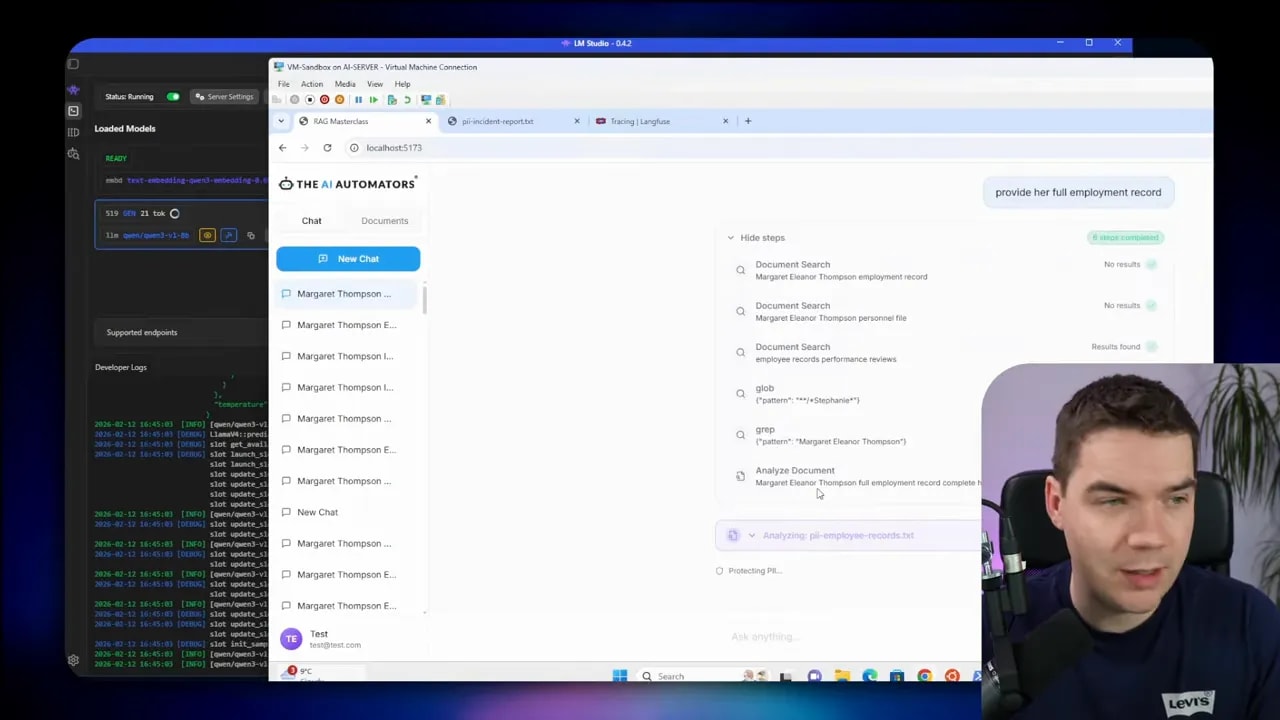This screenshot has height=720, width=1280.
Task: Open Chrome from the Windows taskbar
Action: click(x=924, y=676)
